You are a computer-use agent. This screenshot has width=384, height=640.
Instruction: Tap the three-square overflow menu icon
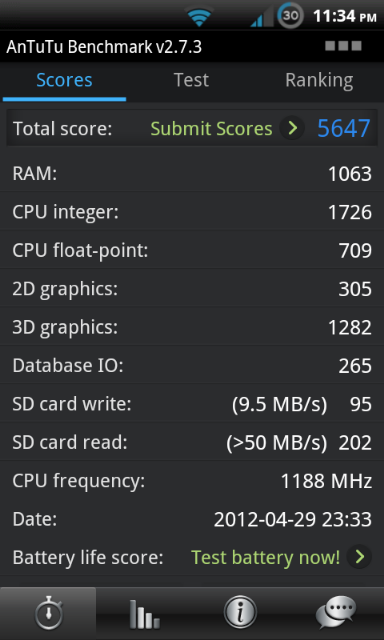click(x=343, y=46)
